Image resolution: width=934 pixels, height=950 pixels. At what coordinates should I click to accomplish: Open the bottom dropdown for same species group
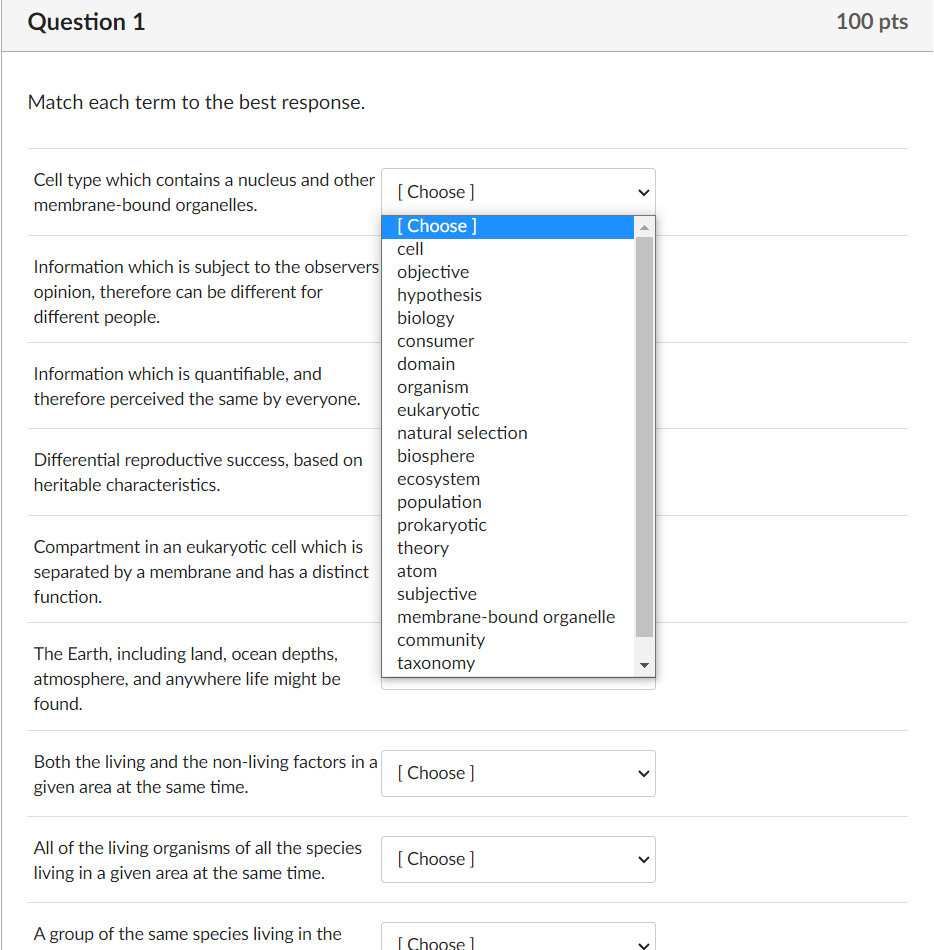click(x=517, y=938)
